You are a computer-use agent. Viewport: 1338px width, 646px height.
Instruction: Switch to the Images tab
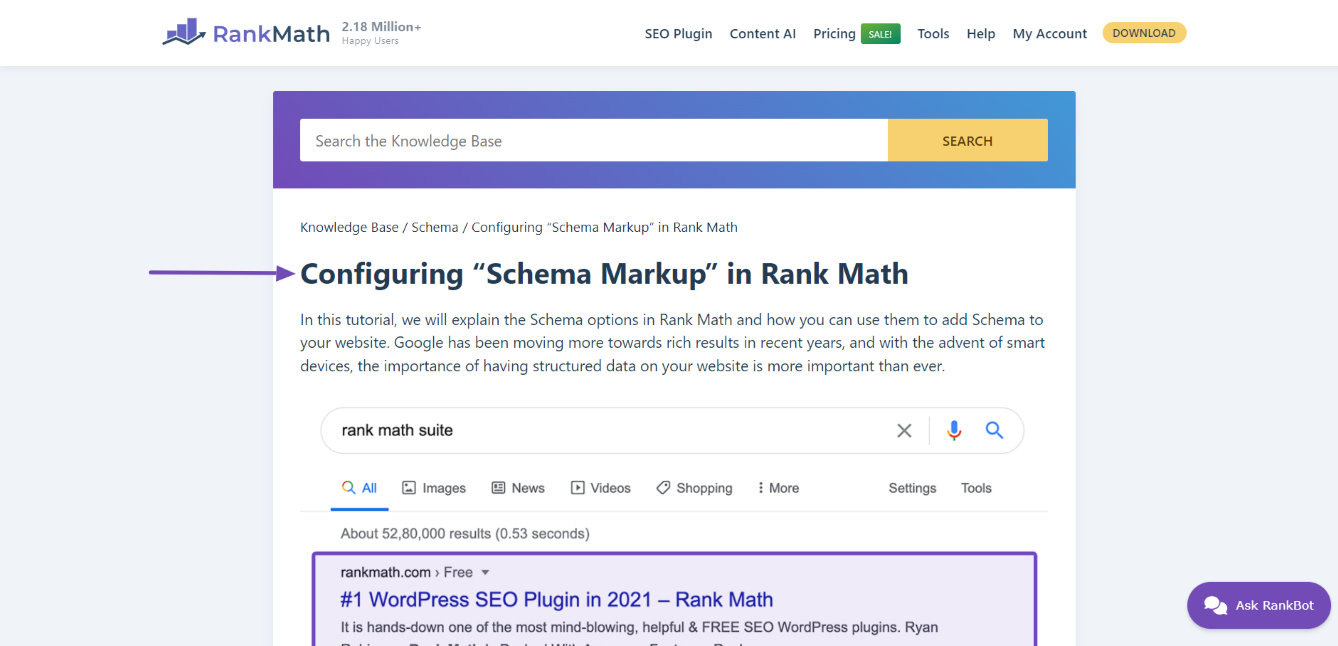[x=434, y=488]
